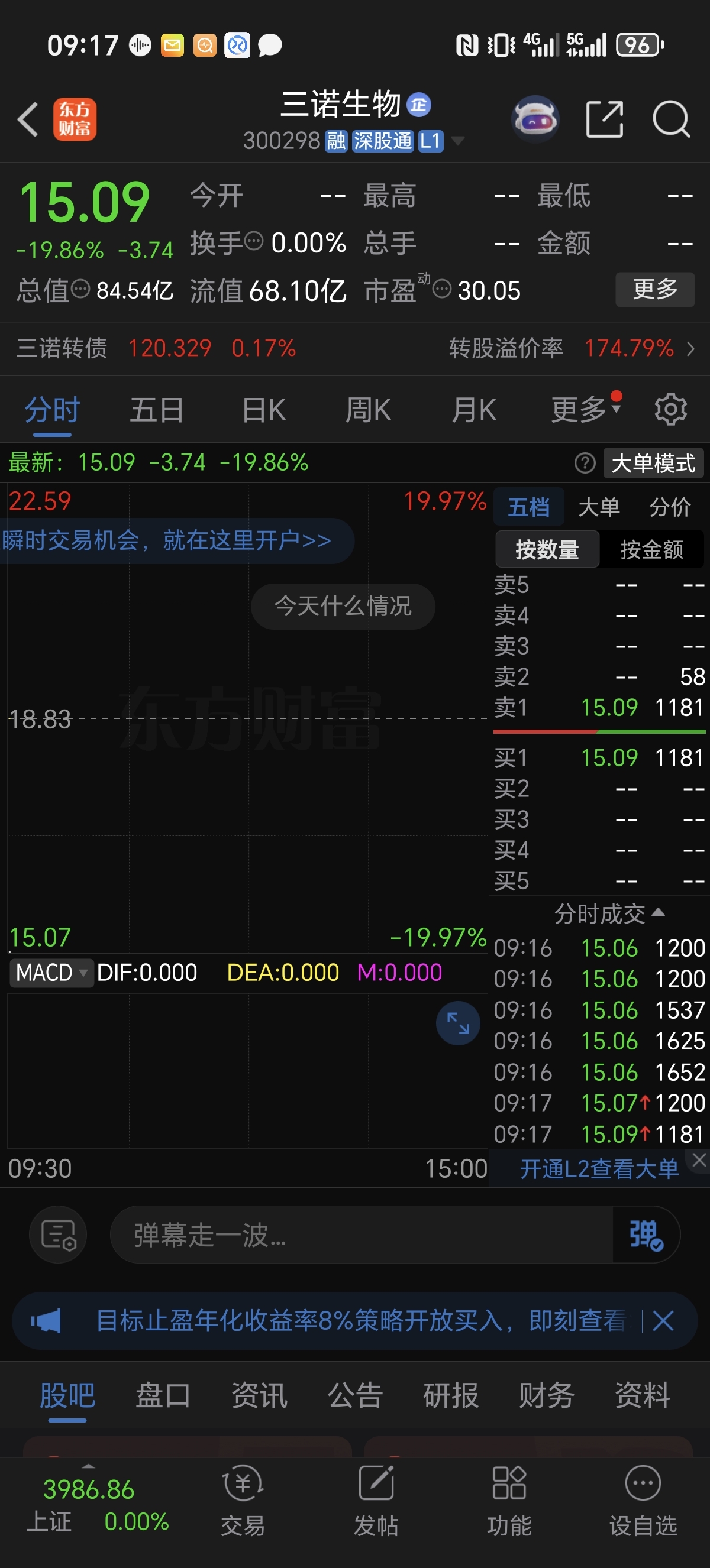Tap the 深股通 badge
710x1568 pixels.
click(x=383, y=141)
